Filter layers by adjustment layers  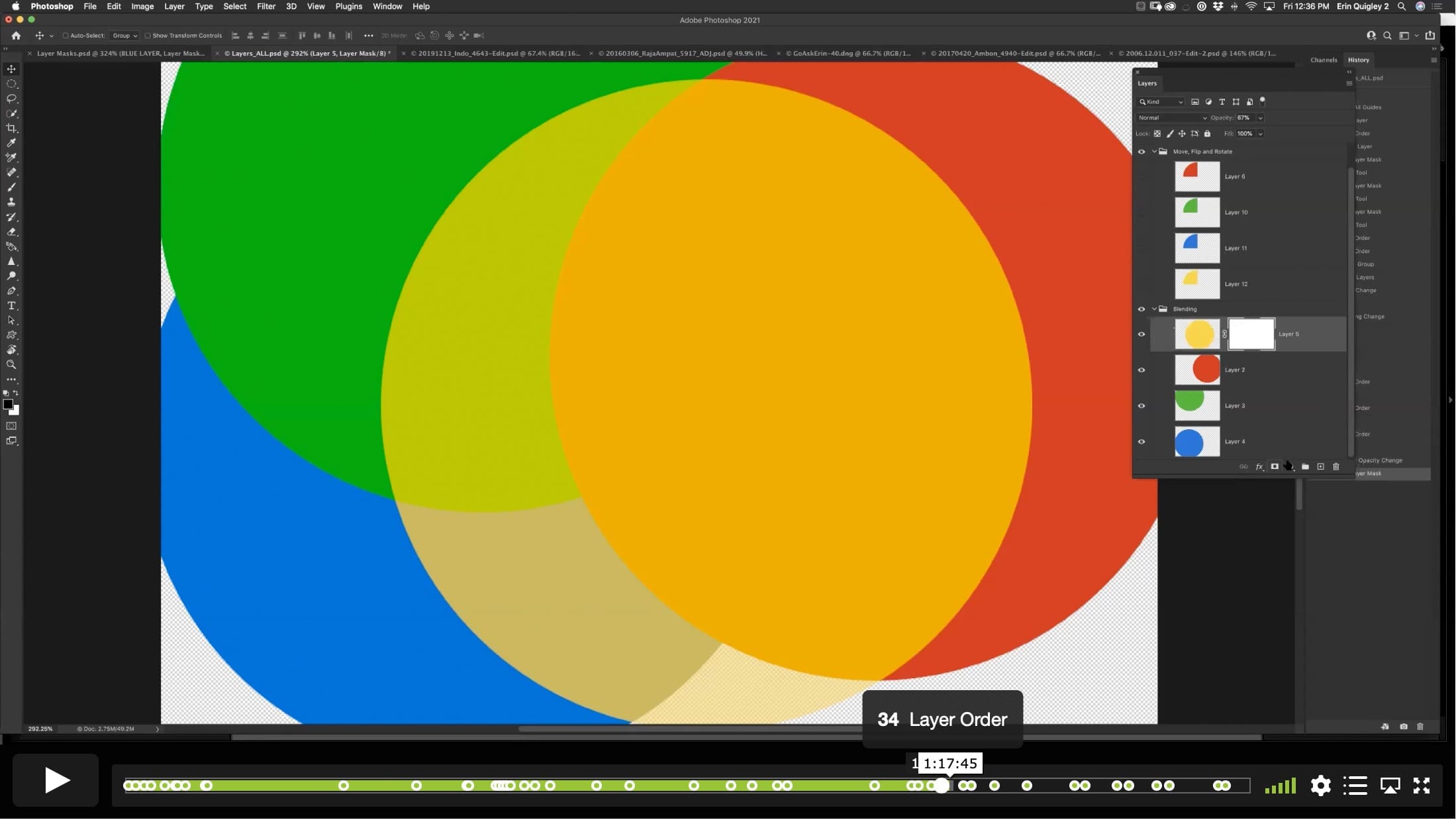coord(1208,102)
